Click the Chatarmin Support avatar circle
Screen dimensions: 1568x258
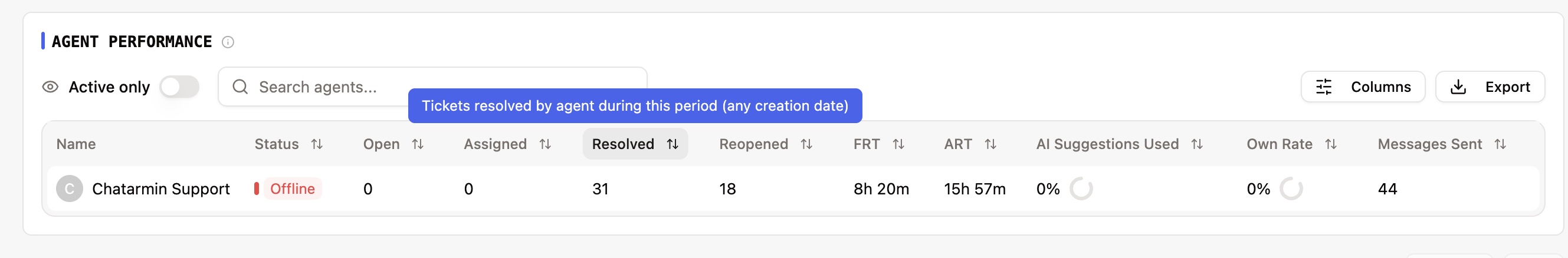click(70, 189)
